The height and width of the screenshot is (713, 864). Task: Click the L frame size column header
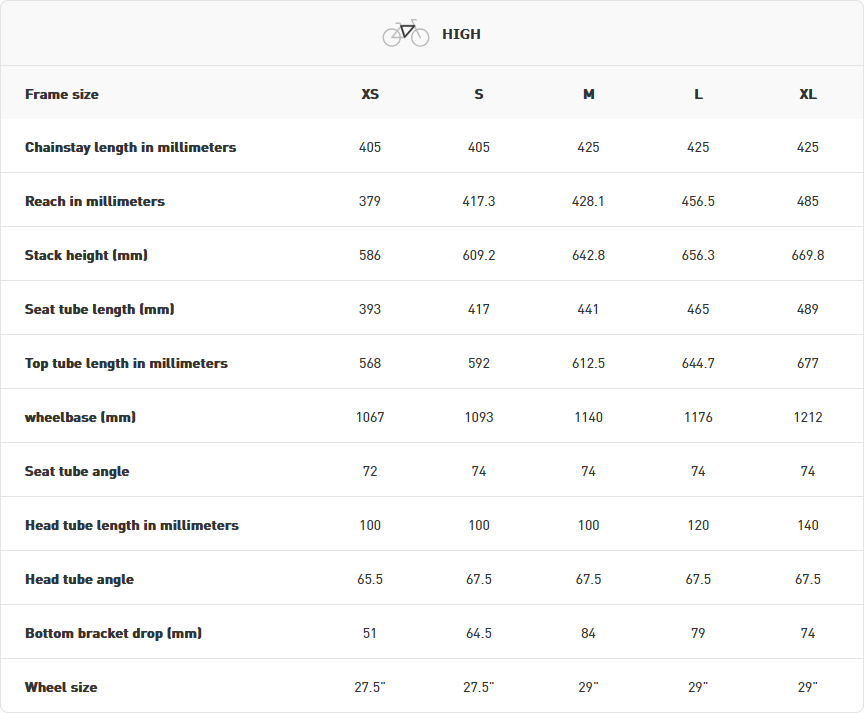coord(698,94)
